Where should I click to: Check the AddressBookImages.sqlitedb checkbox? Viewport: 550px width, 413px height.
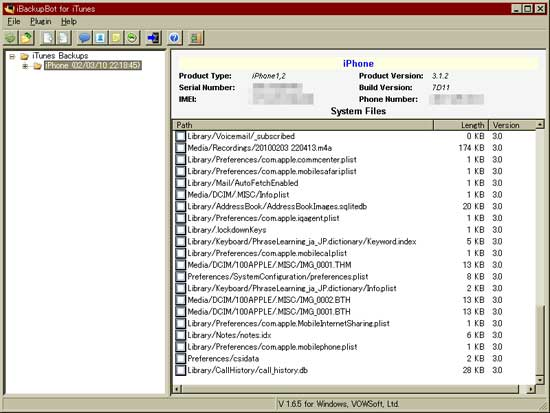180,206
